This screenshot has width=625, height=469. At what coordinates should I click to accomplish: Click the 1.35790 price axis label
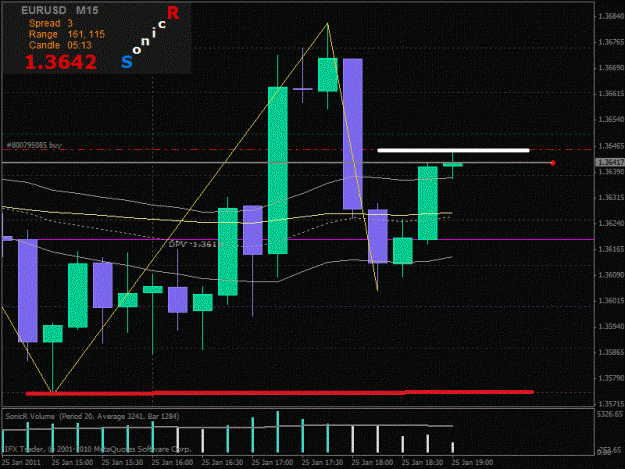point(611,378)
